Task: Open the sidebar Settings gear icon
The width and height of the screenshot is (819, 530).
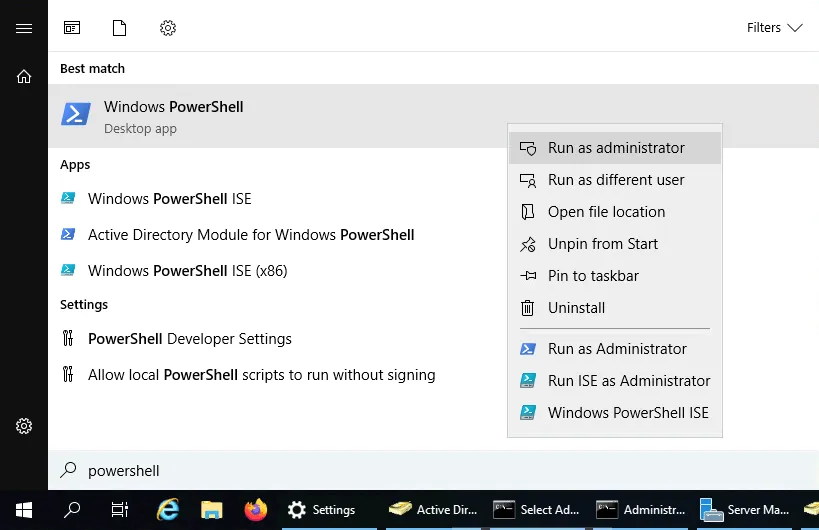Action: pyautogui.click(x=24, y=426)
